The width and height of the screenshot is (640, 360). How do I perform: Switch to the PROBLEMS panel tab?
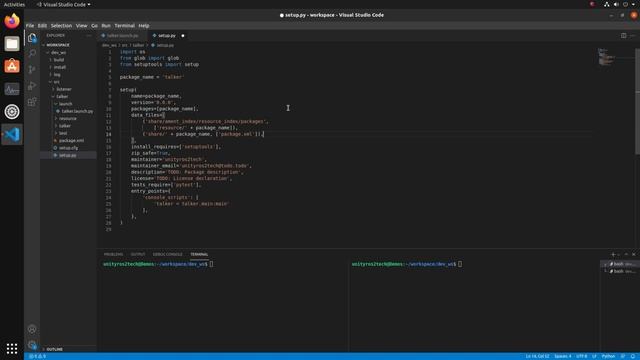[x=113, y=254]
